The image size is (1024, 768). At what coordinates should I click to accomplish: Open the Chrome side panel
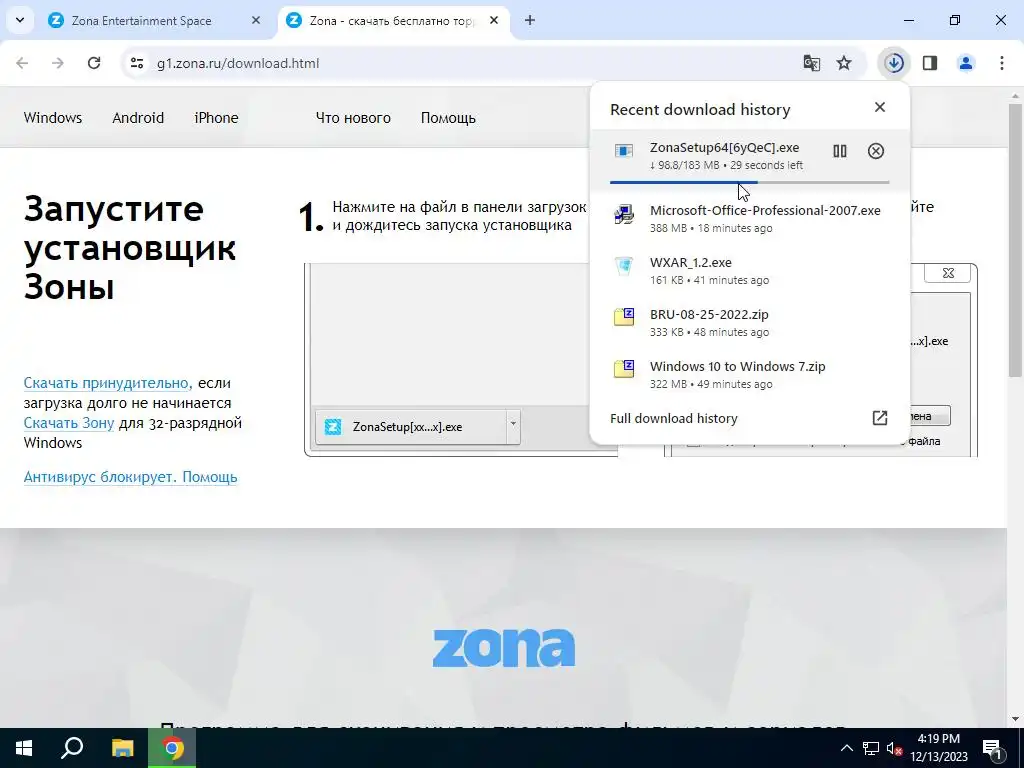click(x=930, y=63)
